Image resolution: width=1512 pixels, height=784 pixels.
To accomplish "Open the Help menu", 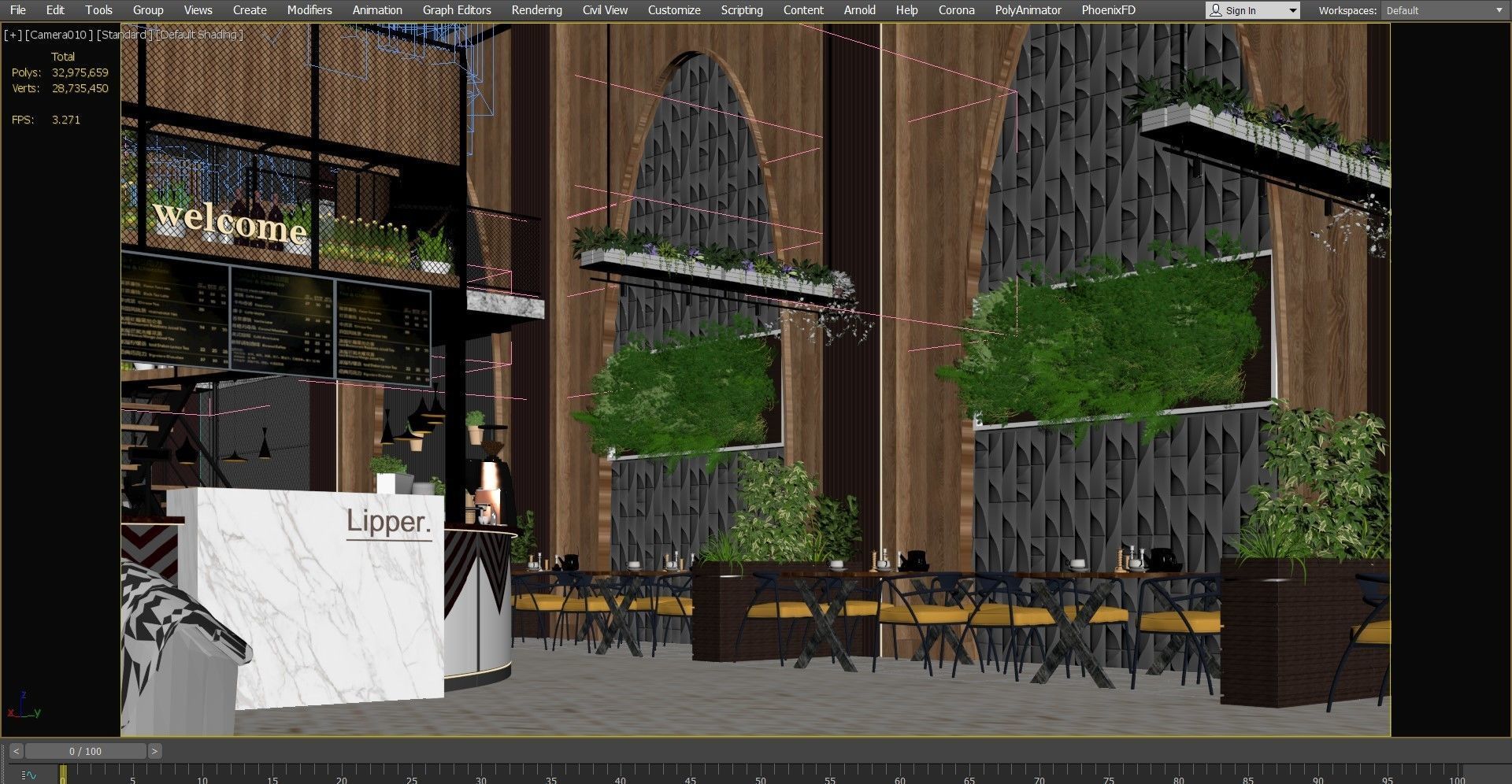I will pyautogui.click(x=906, y=10).
